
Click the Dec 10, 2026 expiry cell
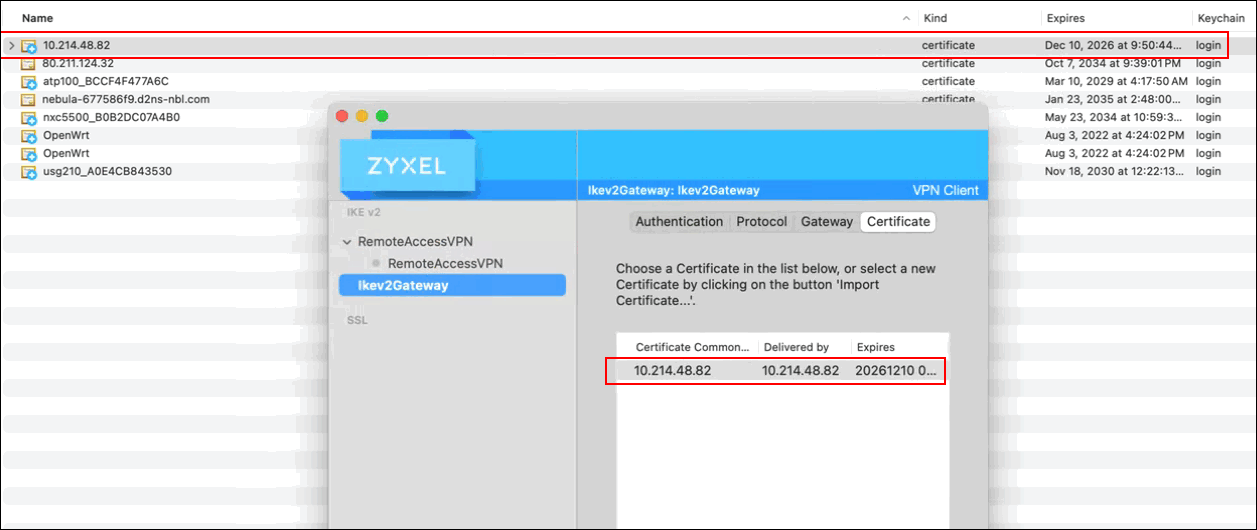pyautogui.click(x=1113, y=46)
